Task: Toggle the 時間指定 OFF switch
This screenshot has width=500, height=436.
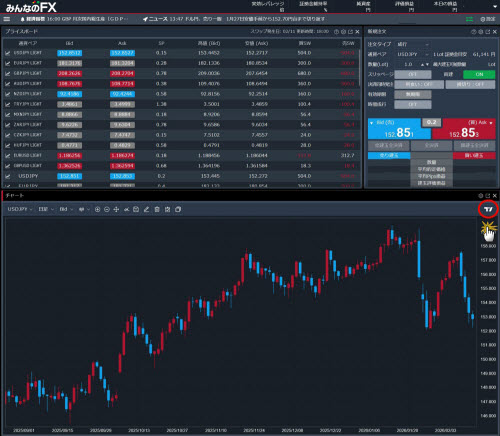Action: (x=413, y=104)
